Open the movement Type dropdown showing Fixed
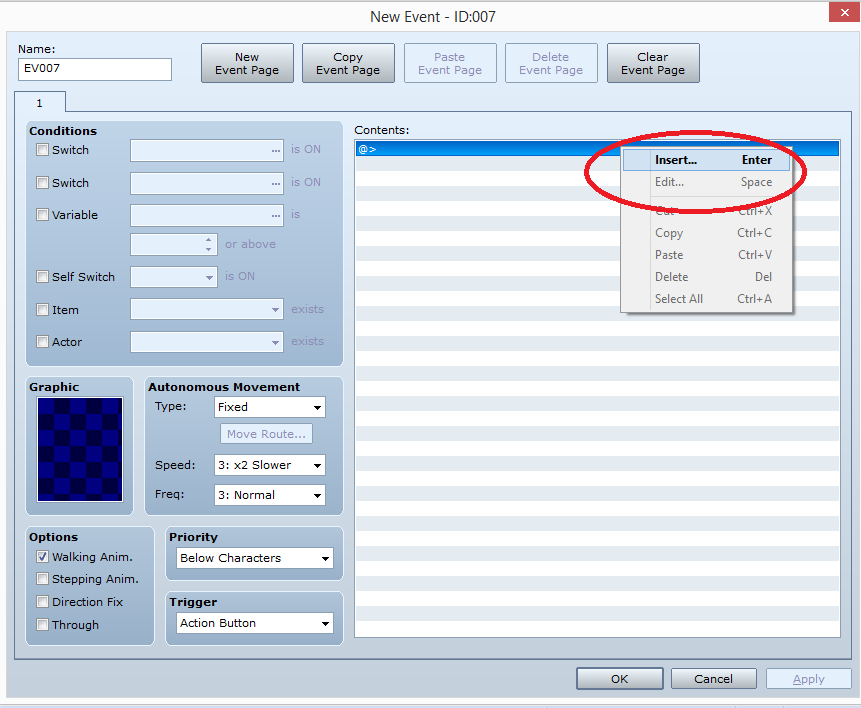The image size is (861, 708). [270, 407]
